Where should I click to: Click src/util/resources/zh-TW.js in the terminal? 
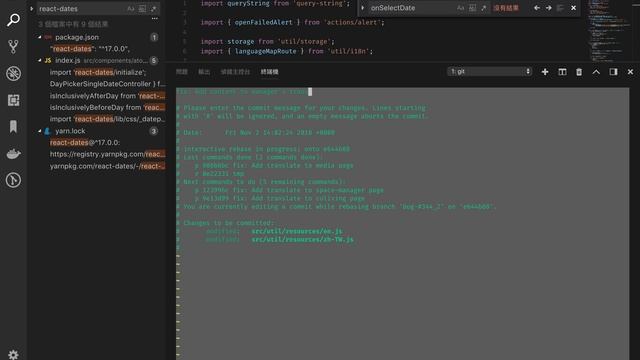click(302, 239)
